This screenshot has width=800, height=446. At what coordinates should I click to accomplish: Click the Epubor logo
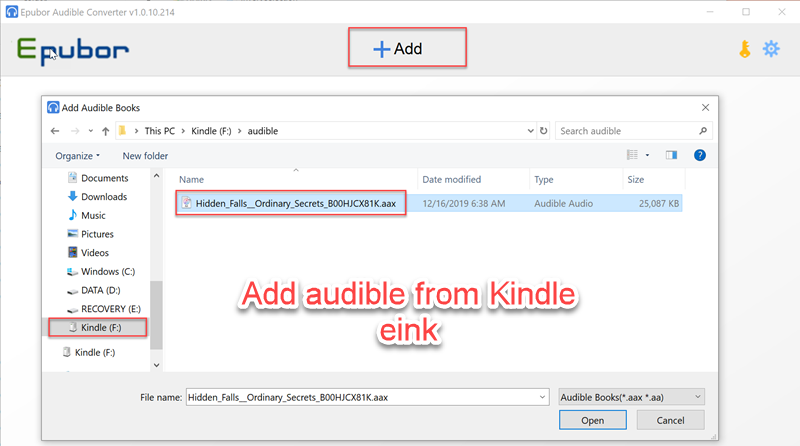coord(72,51)
